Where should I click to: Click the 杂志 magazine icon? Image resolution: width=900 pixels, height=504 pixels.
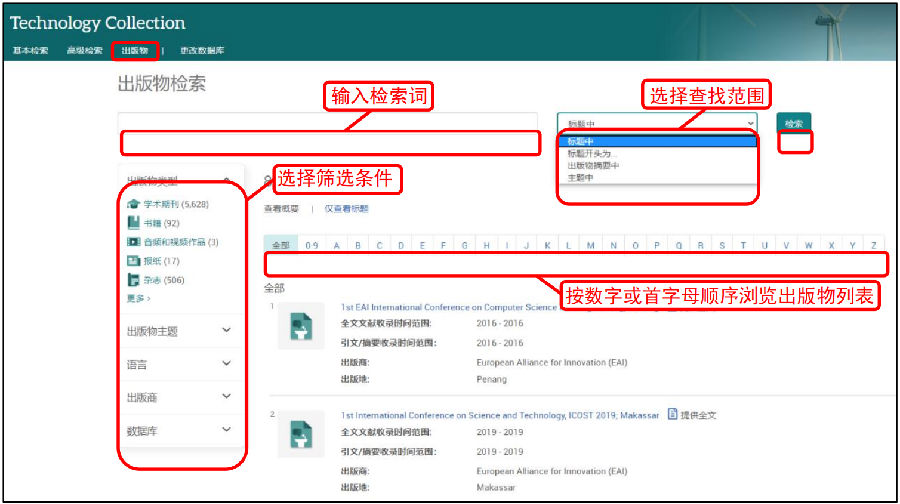point(133,280)
